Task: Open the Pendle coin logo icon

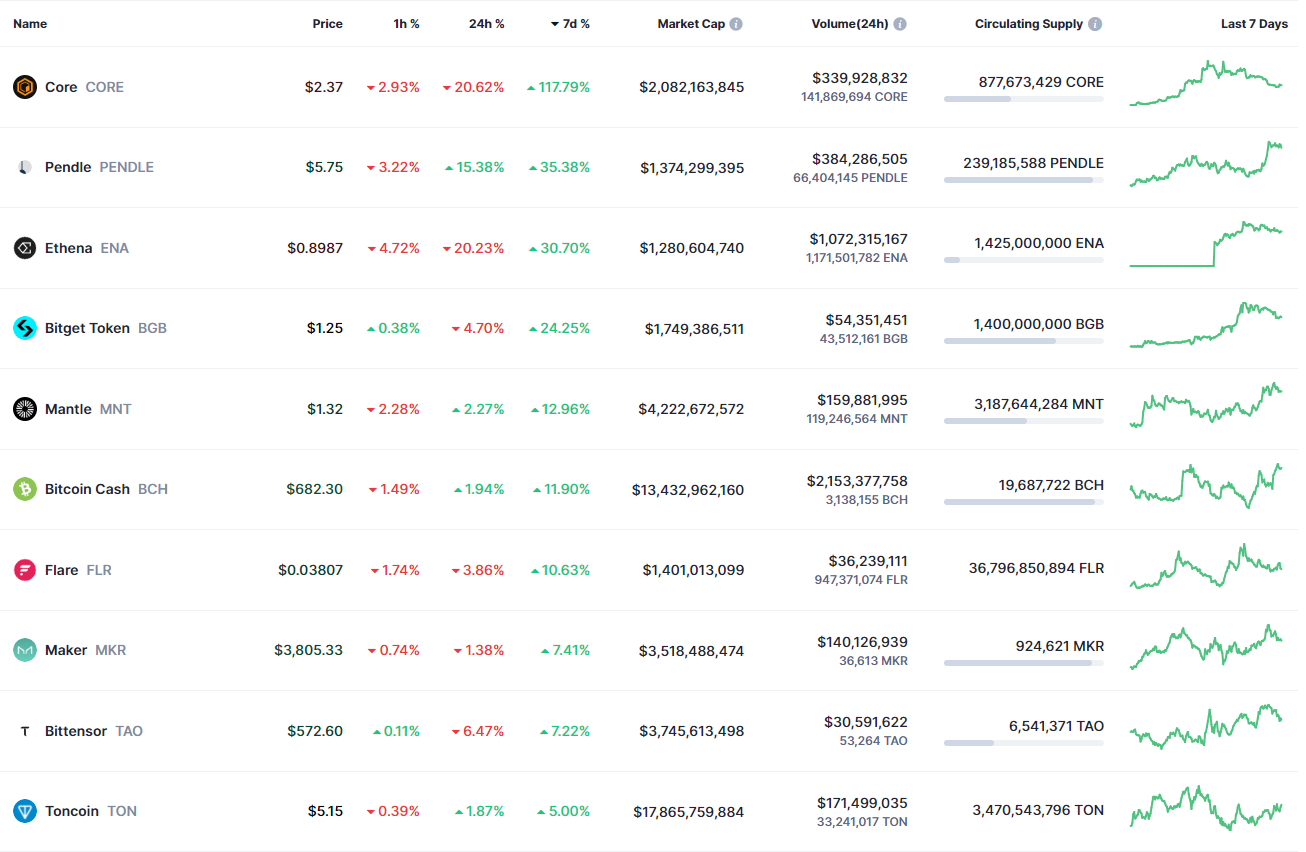Action: click(x=25, y=167)
